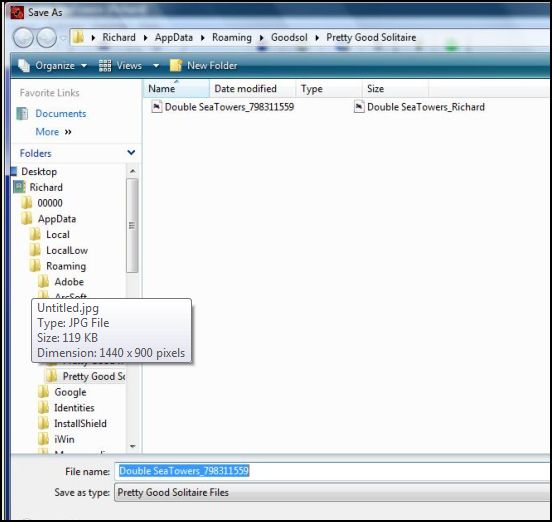Click the address bar folder icon

(x=78, y=37)
